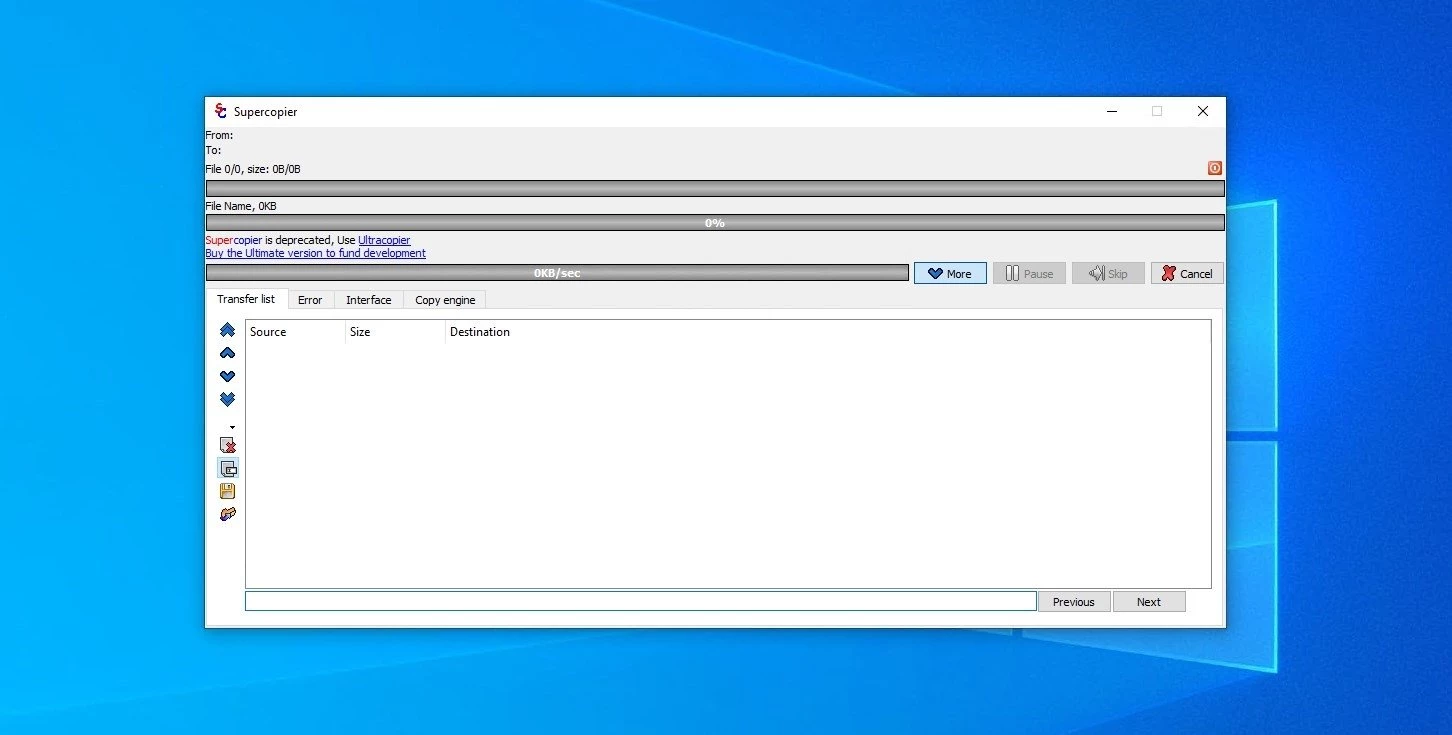1452x735 pixels.
Task: Toggle the More details button
Action: coord(949,273)
